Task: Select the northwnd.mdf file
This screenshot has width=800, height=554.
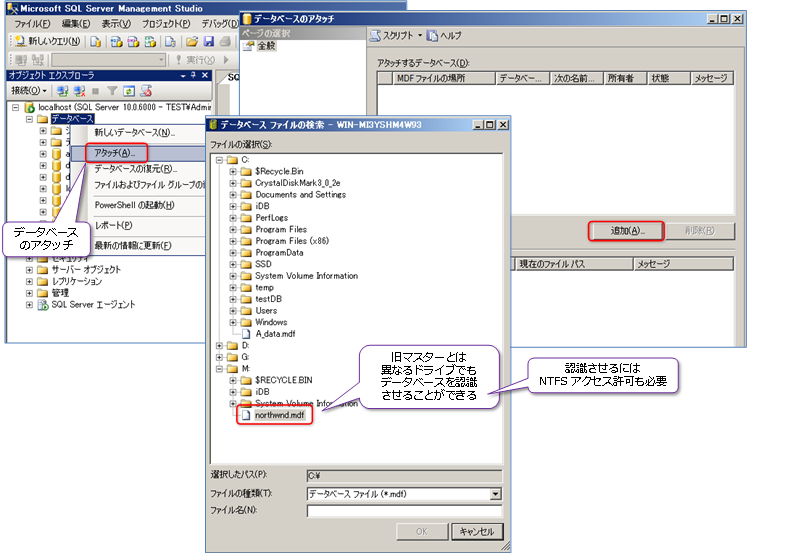Action: tap(280, 415)
